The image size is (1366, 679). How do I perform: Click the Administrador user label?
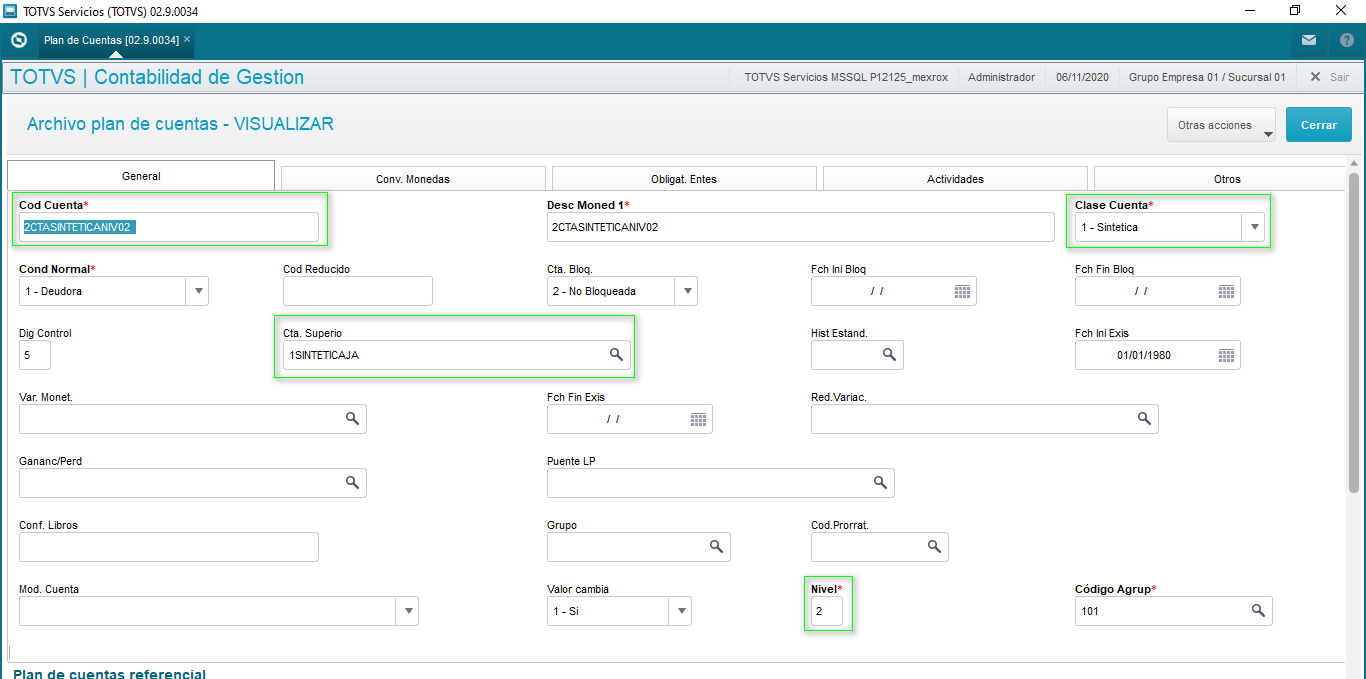pyautogui.click(x=1001, y=77)
